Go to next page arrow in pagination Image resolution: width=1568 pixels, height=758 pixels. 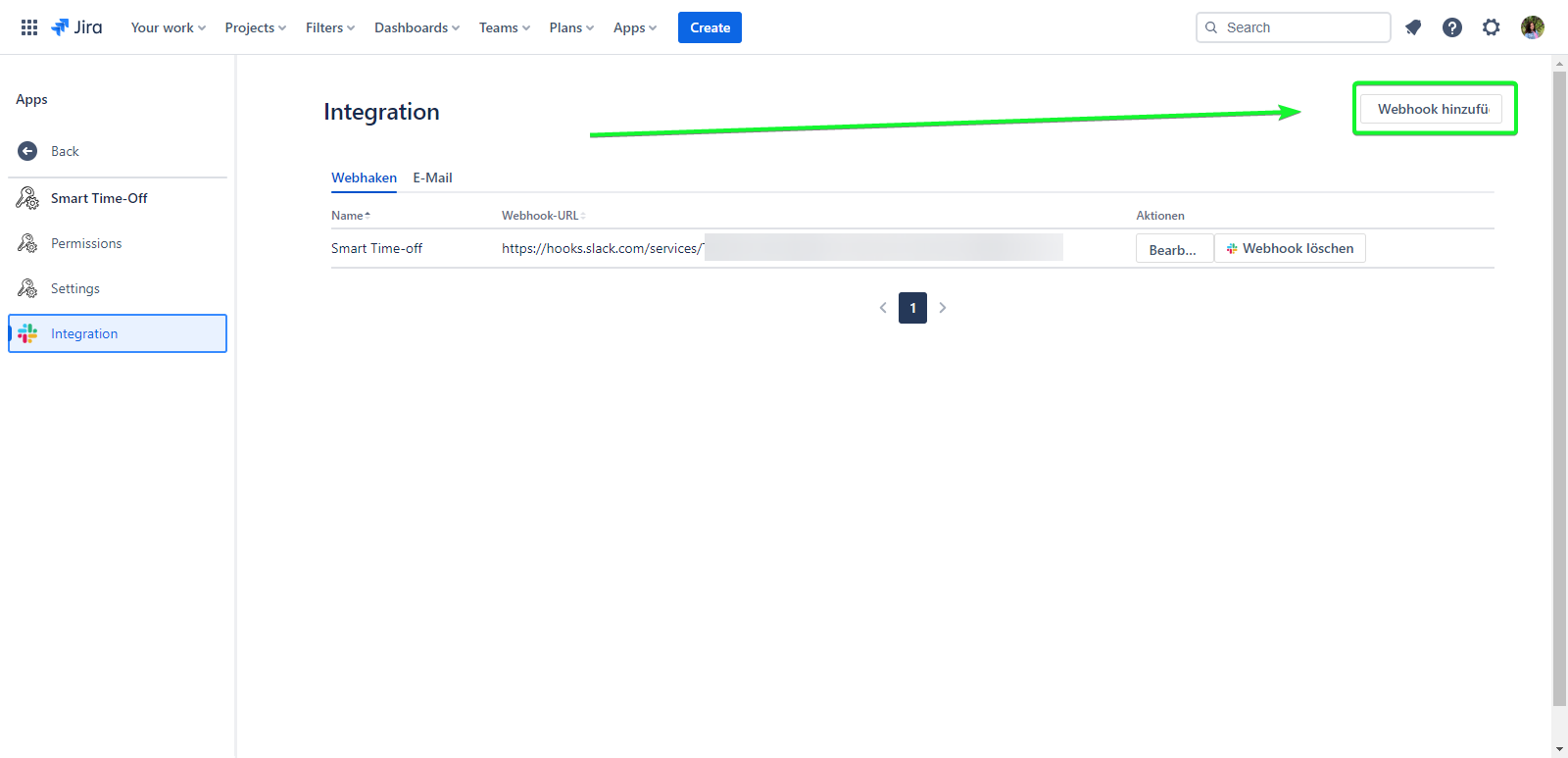pos(943,308)
